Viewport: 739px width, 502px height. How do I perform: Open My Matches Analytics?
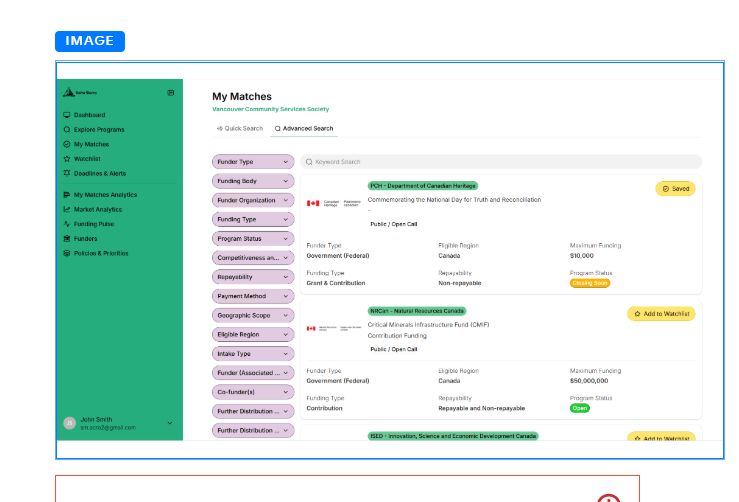tap(100, 195)
